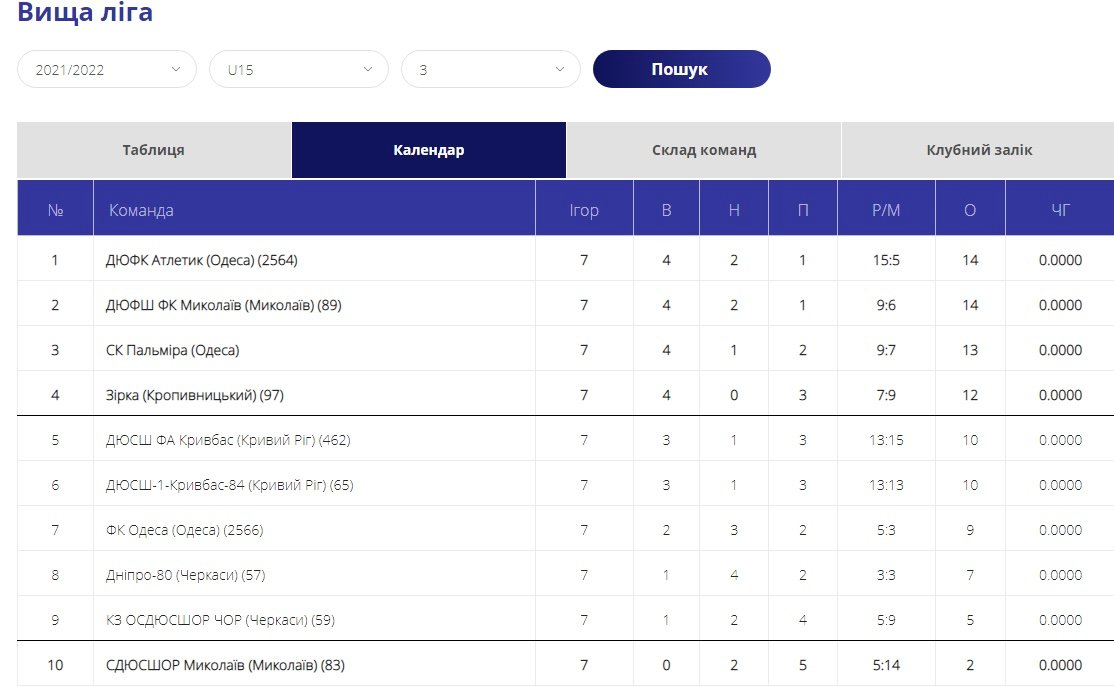This screenshot has height=686, width=1114.
Task: Open the group number 3 dropdown
Action: (490, 70)
